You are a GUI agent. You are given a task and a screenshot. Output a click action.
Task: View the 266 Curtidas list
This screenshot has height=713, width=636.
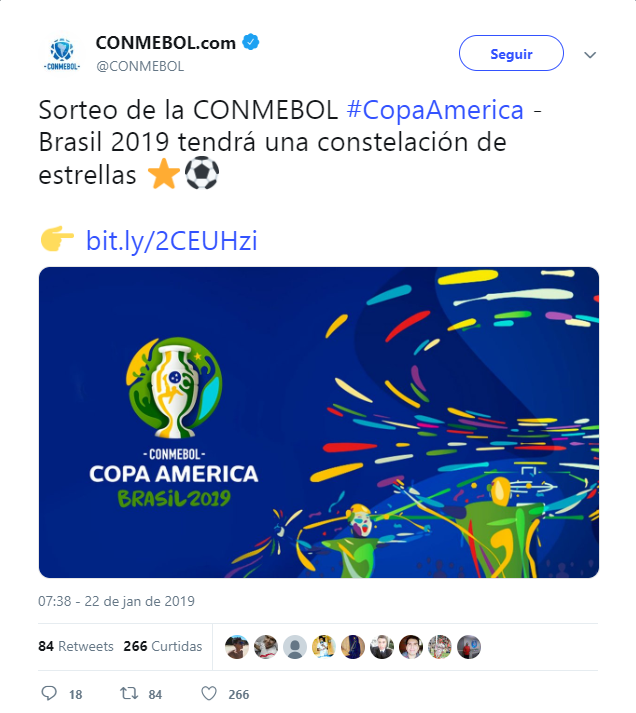[x=163, y=646]
